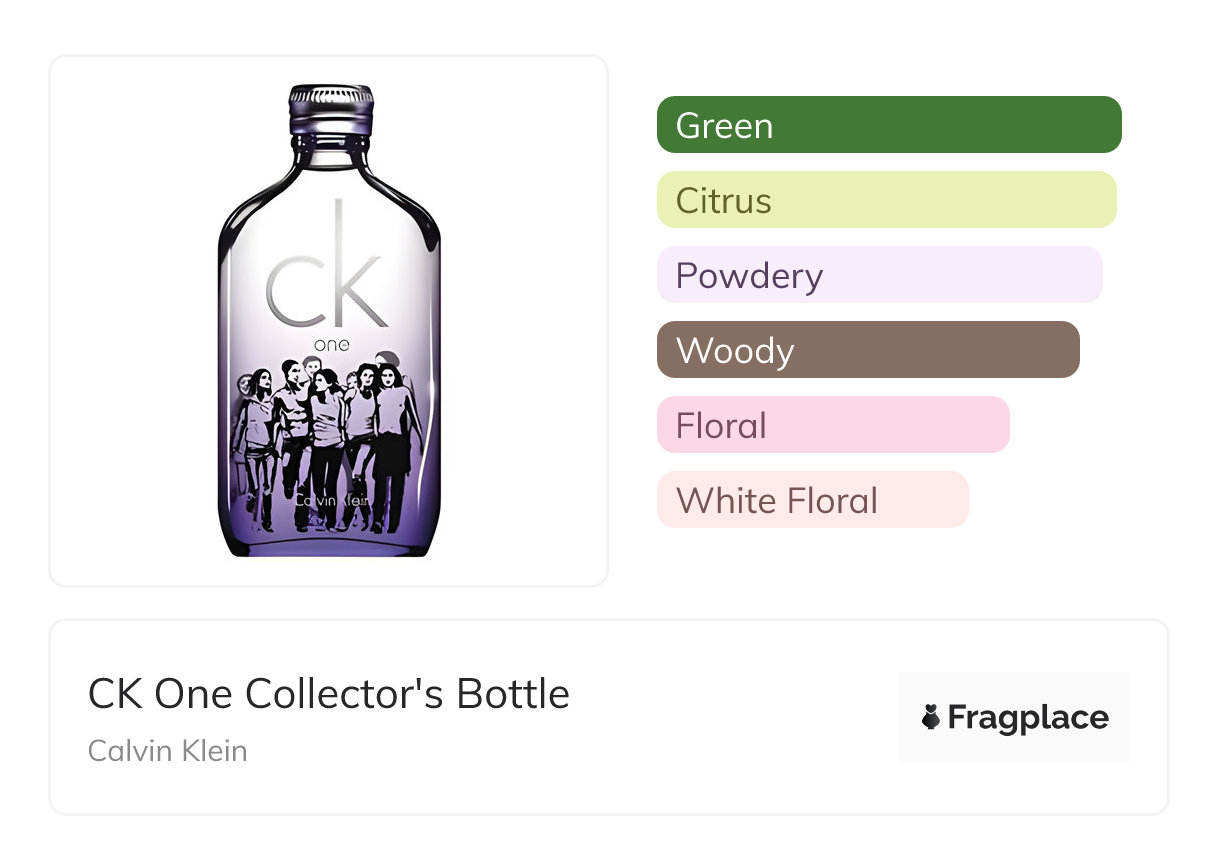
Task: Click the Fragplace wordmark text
Action: pyautogui.click(x=1028, y=717)
